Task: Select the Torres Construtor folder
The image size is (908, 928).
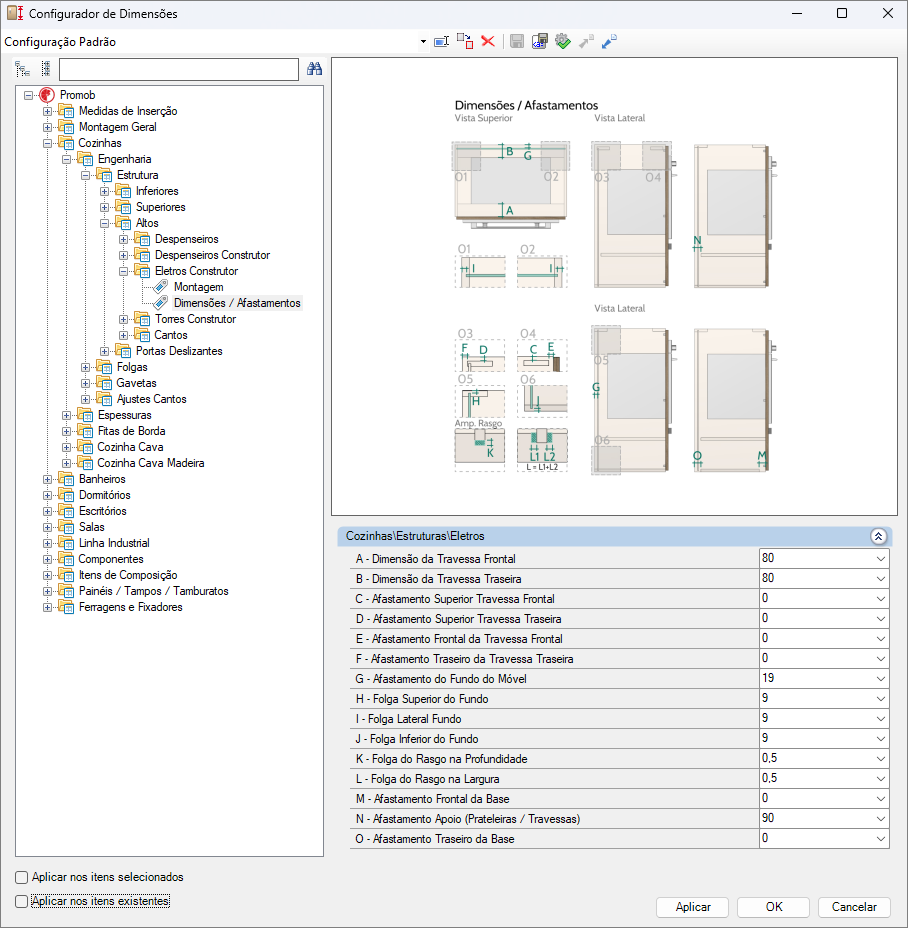Action: [195, 319]
